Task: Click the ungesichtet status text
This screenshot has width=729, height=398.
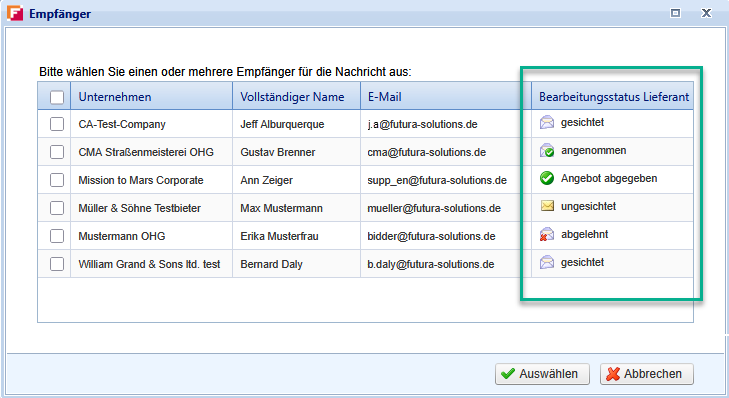Action: pos(589,206)
